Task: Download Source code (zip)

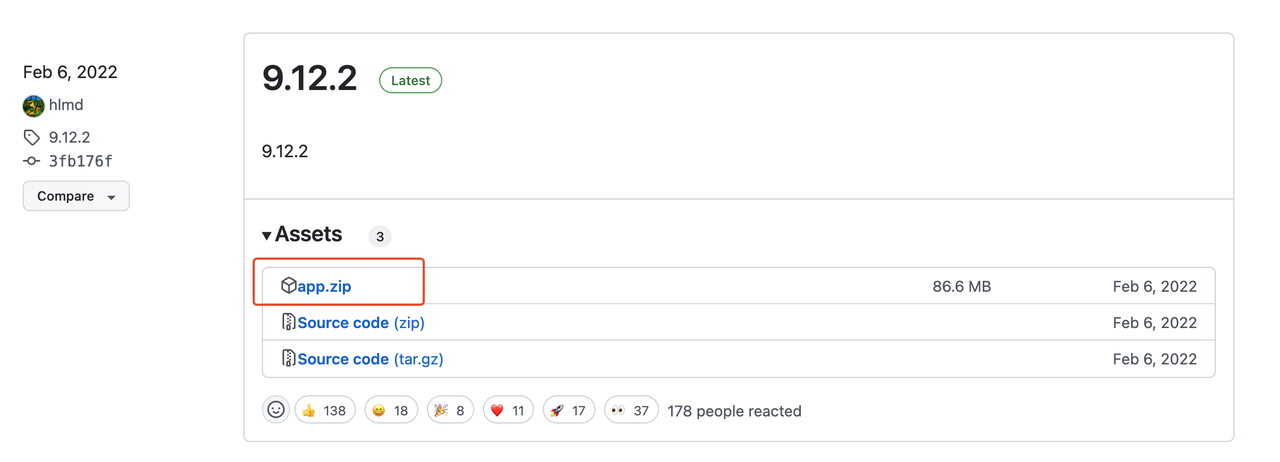Action: (x=361, y=322)
